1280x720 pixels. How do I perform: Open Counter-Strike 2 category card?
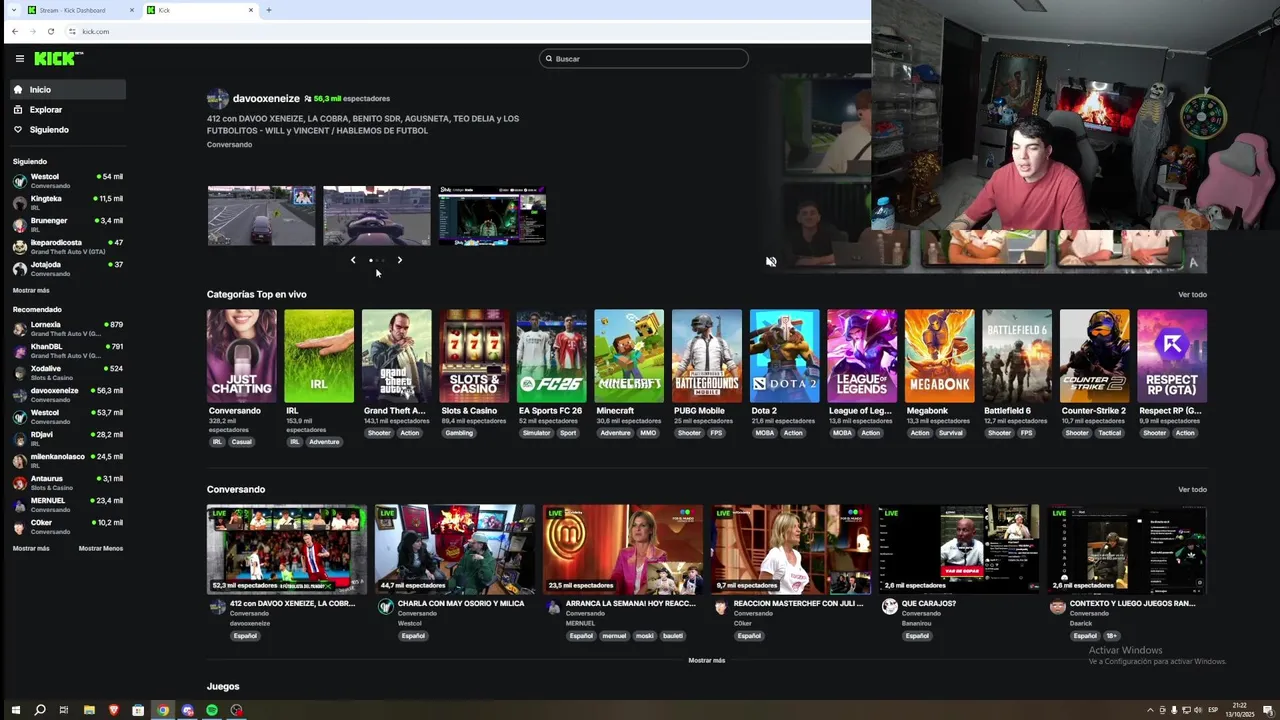click(x=1094, y=356)
